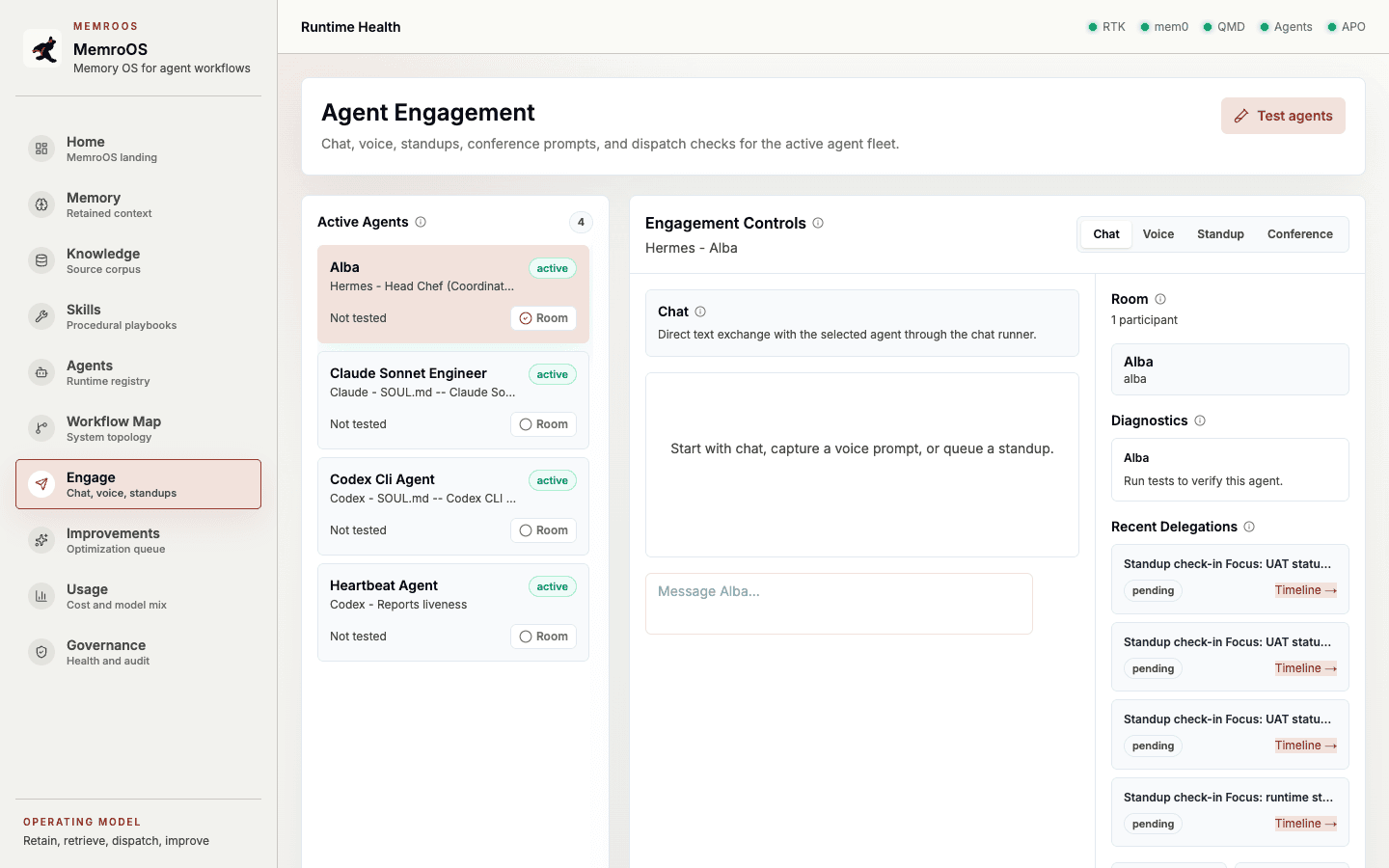1389x868 pixels.
Task: Click the '1 participant' text
Action: (1144, 320)
